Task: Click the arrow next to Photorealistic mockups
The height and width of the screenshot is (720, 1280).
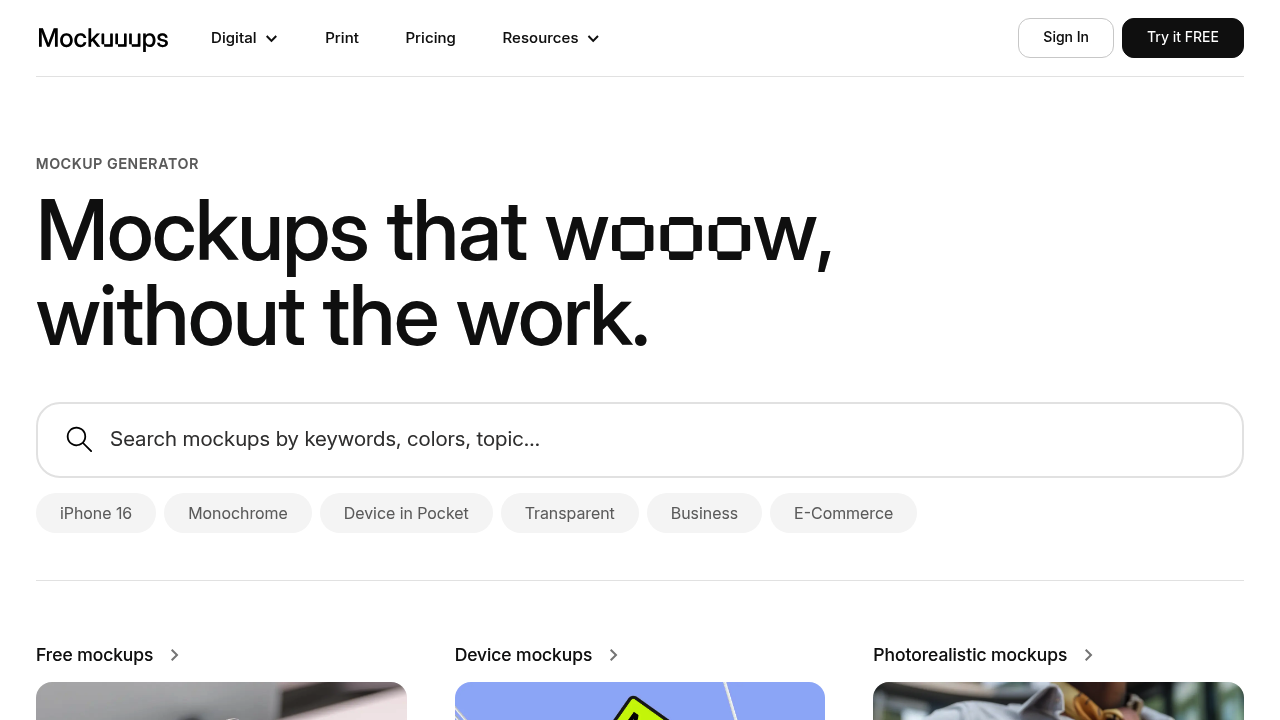Action: [x=1088, y=655]
